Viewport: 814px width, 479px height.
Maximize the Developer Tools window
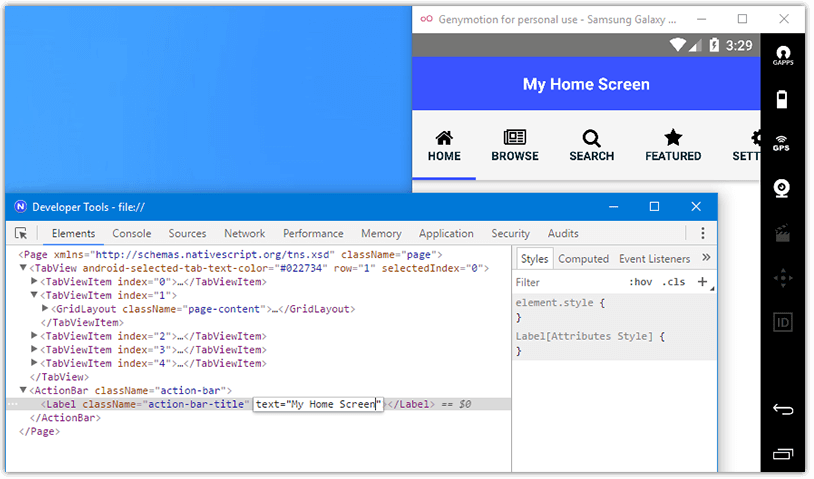coord(654,207)
